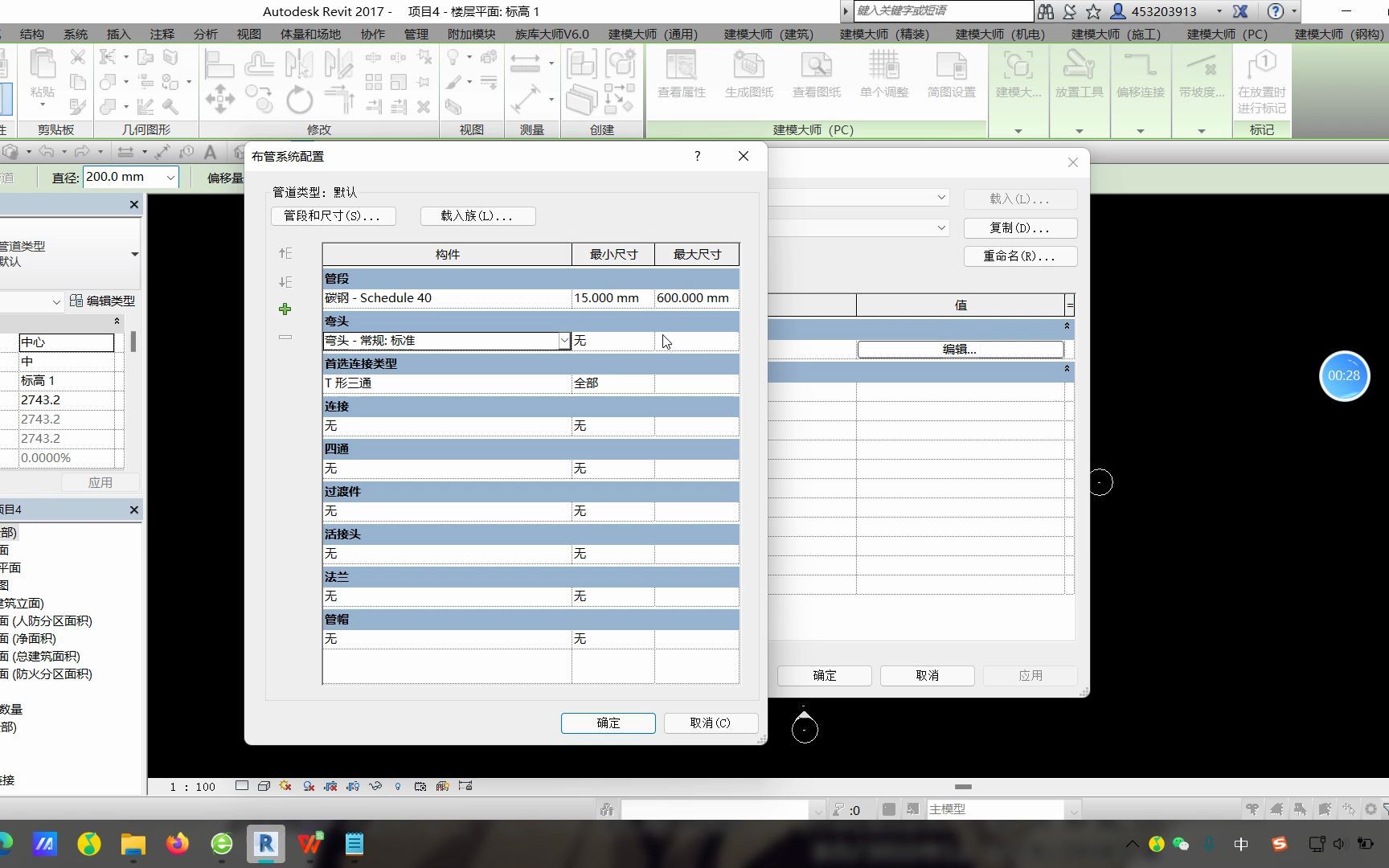Select the Rotate tool in 修改 panel
The image size is (1389, 868).
click(x=300, y=100)
